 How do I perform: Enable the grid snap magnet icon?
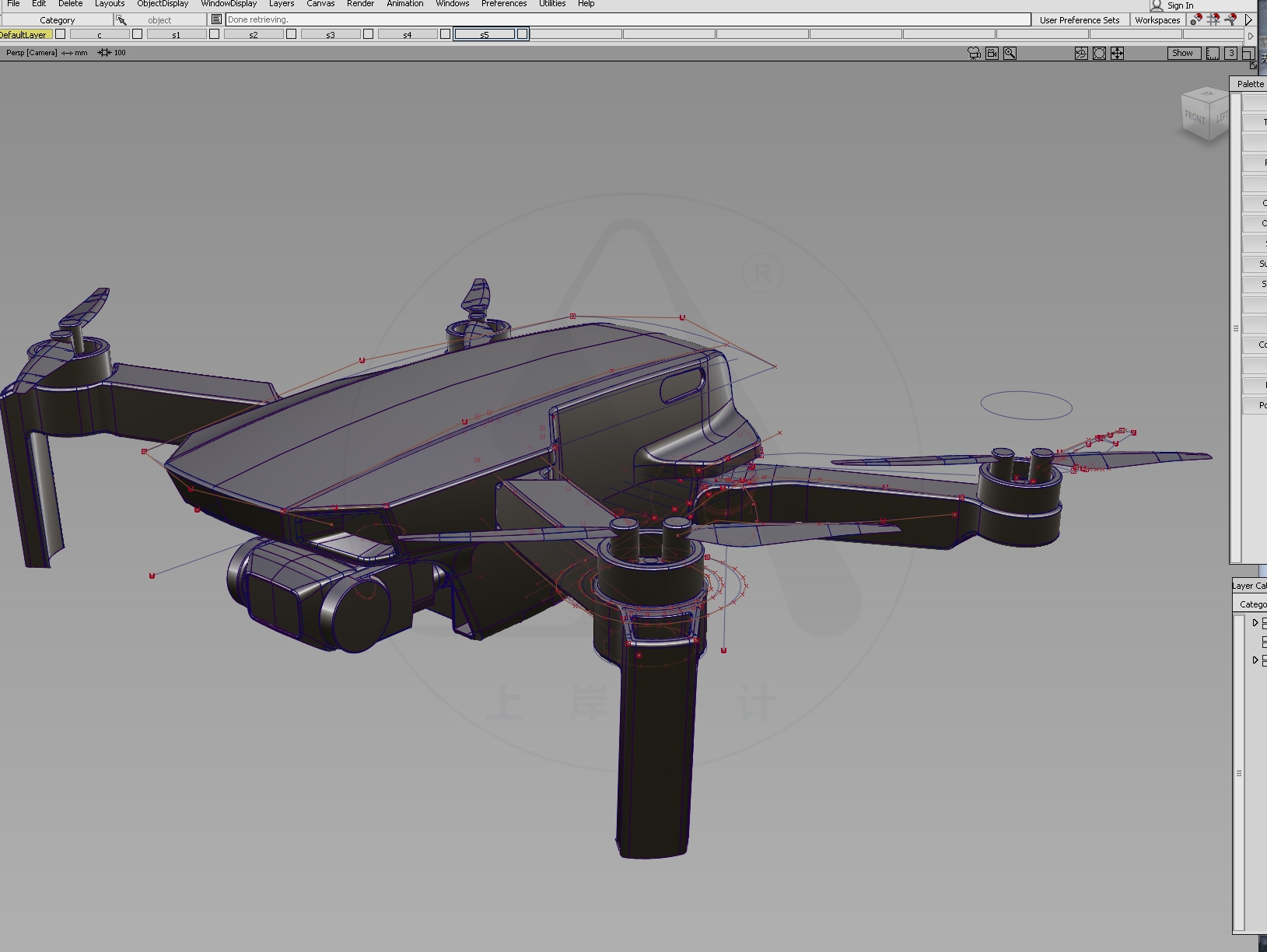[1214, 19]
